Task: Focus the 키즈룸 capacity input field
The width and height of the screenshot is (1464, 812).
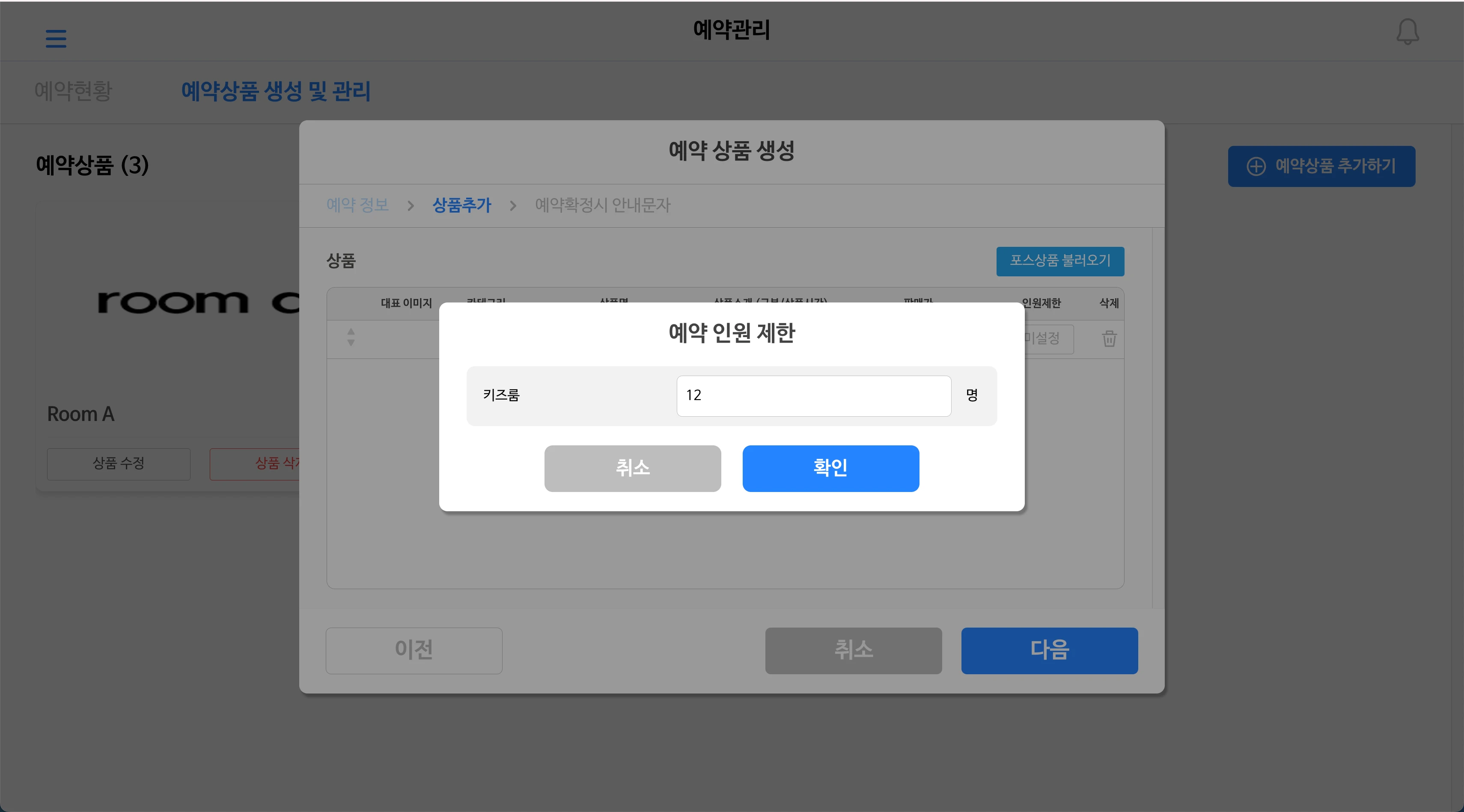Action: pyautogui.click(x=814, y=396)
